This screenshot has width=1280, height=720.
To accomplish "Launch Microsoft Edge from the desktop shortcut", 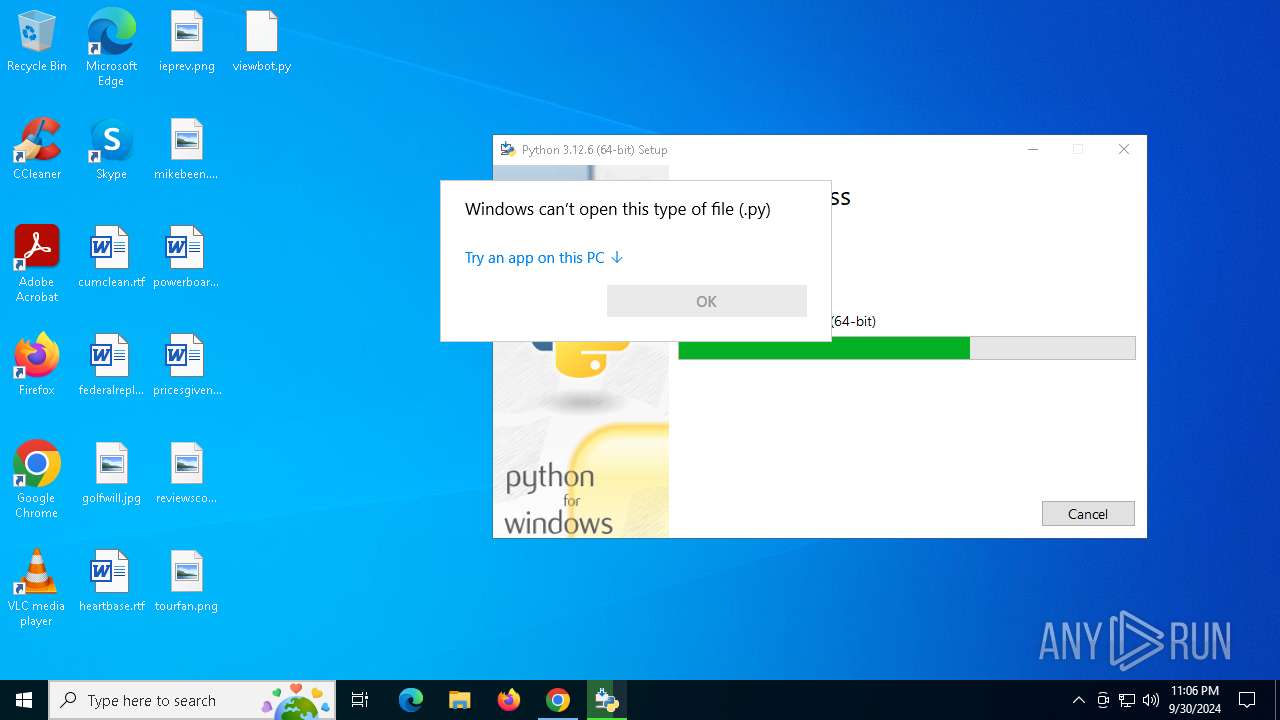I will click(x=111, y=47).
